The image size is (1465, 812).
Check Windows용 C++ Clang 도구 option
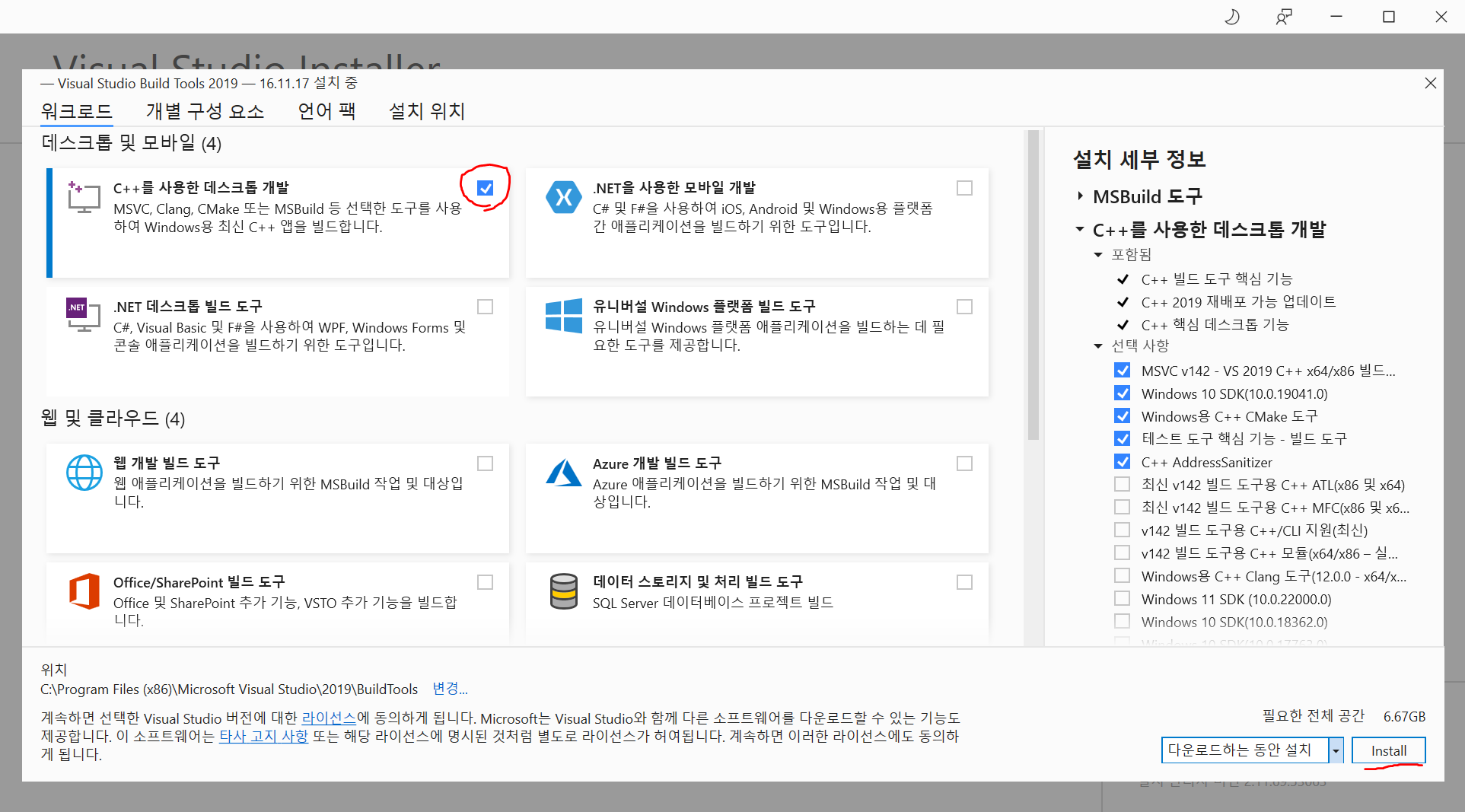(x=1122, y=575)
